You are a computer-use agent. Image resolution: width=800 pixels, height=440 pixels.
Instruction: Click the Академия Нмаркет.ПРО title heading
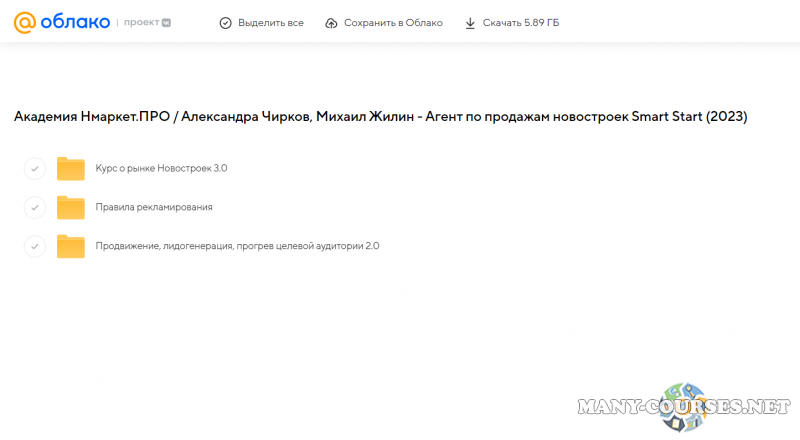pyautogui.click(x=380, y=117)
